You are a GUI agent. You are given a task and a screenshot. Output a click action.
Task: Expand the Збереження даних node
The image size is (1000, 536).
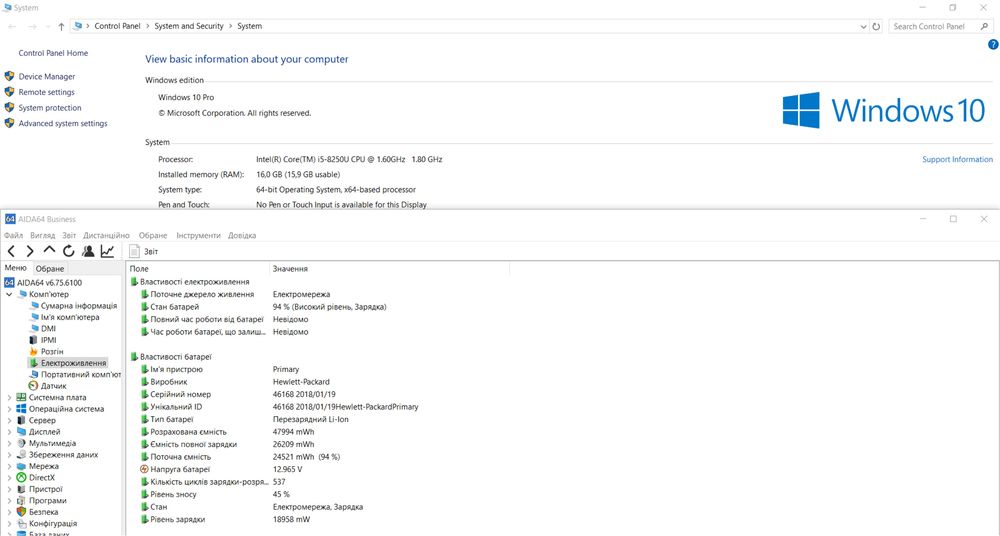coord(9,455)
